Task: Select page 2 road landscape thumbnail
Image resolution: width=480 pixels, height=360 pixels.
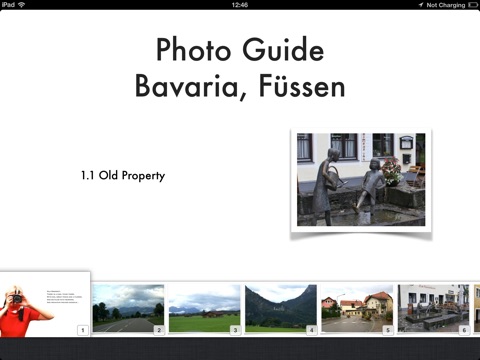Action: pos(128,308)
